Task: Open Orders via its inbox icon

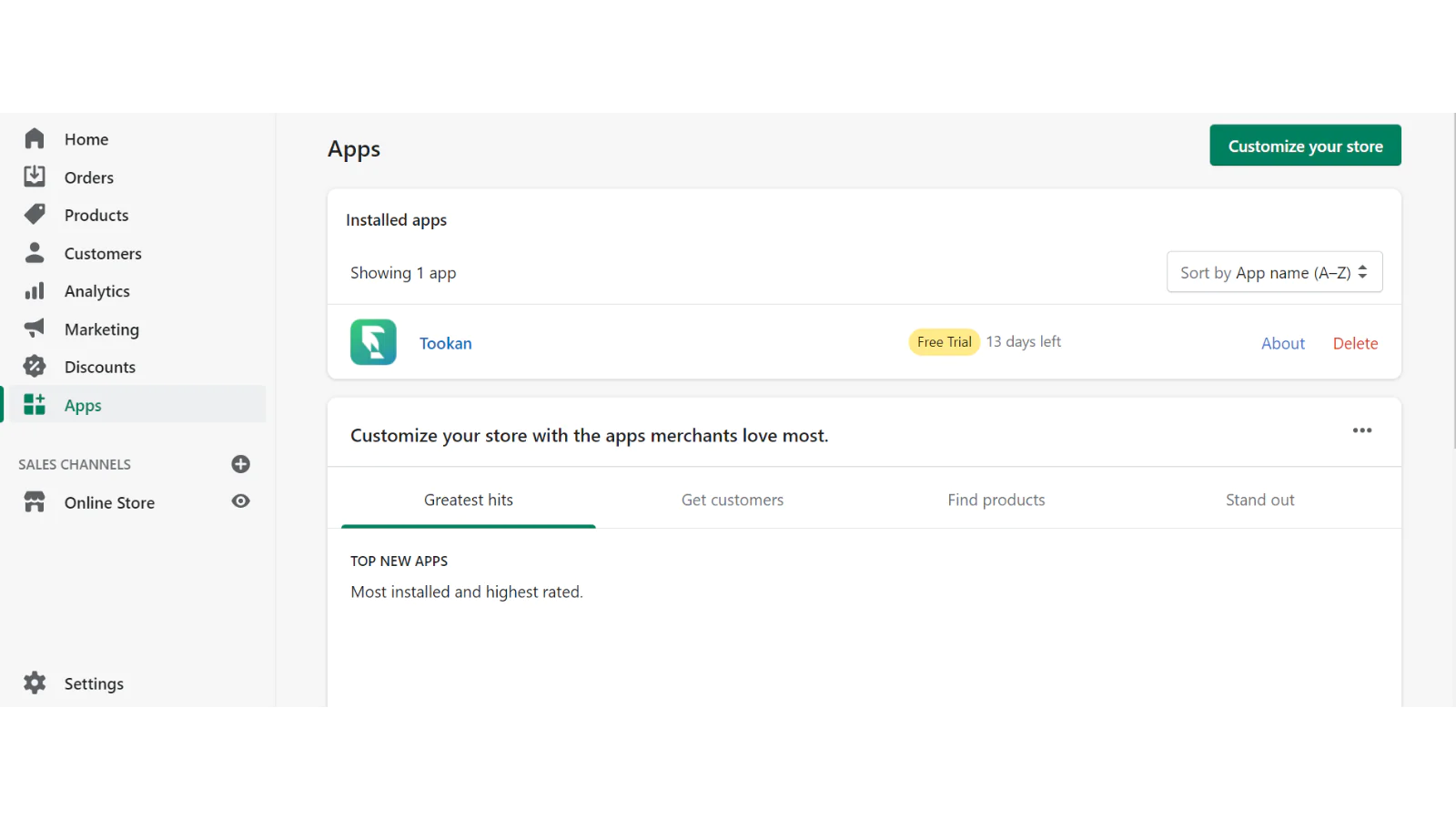Action: pyautogui.click(x=35, y=177)
